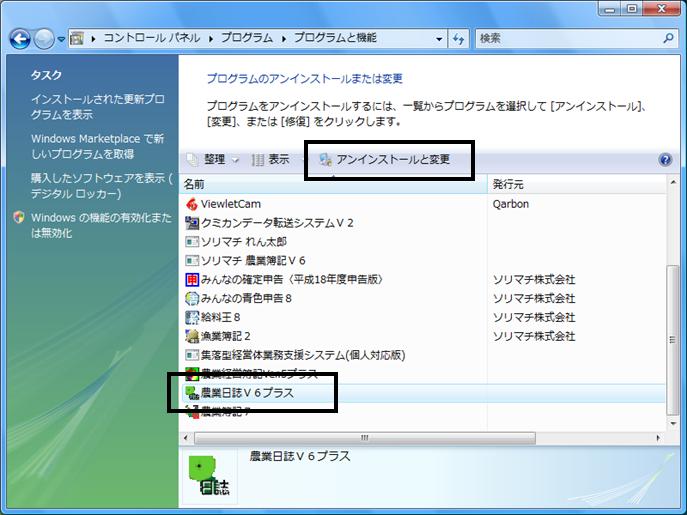Click the Back navigation arrow button
This screenshot has width=687, height=515.
coord(20,39)
